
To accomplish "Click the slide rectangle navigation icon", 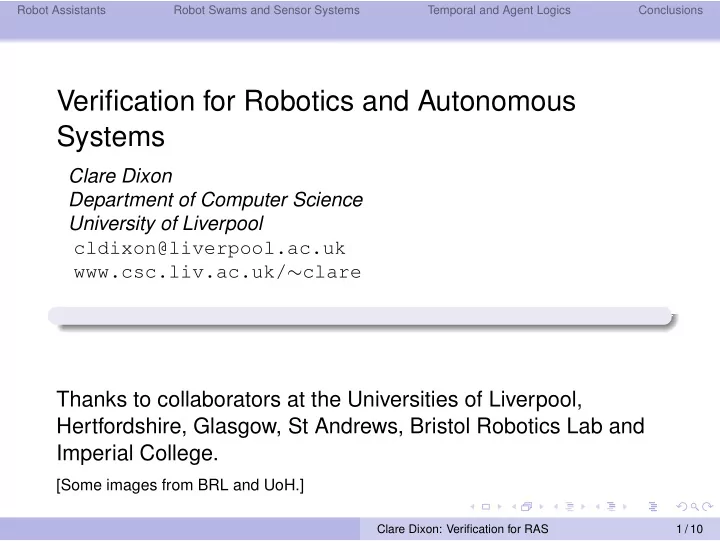I will 486,507.
